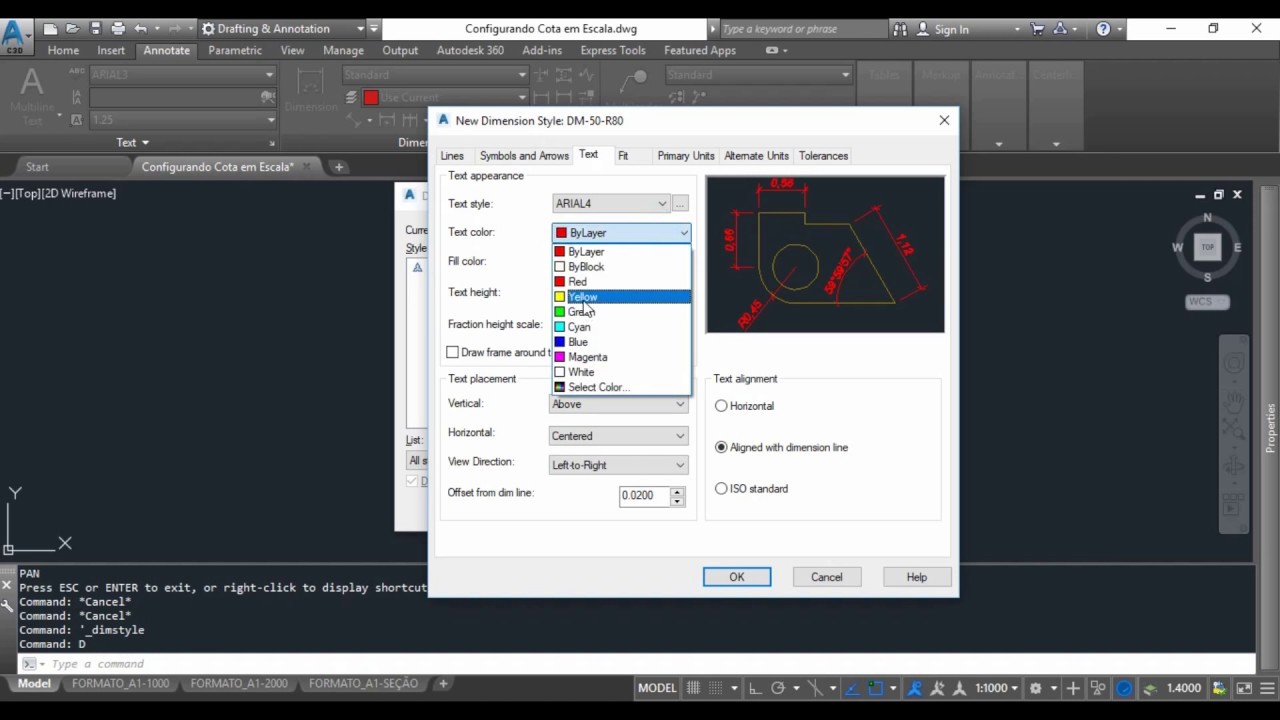This screenshot has width=1280, height=720.
Task: Open the Vertical placement Above dropdown
Action: coord(619,404)
